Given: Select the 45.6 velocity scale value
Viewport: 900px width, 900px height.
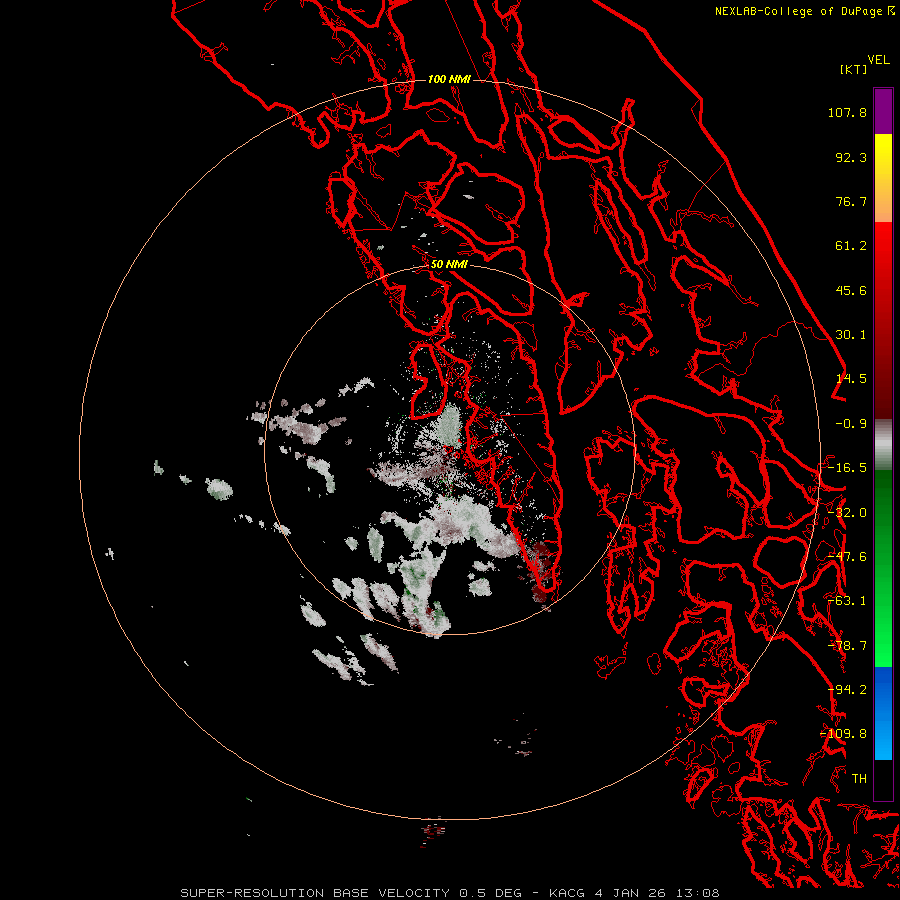Looking at the screenshot, I should (x=851, y=290).
